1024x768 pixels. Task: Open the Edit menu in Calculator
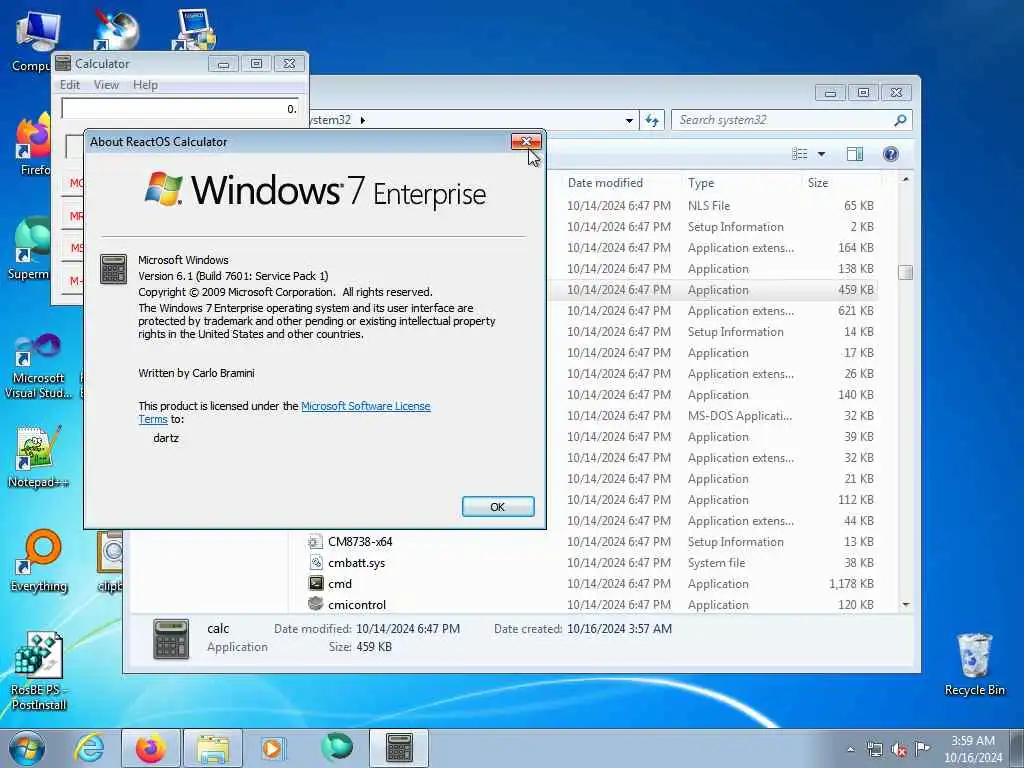pyautogui.click(x=70, y=85)
